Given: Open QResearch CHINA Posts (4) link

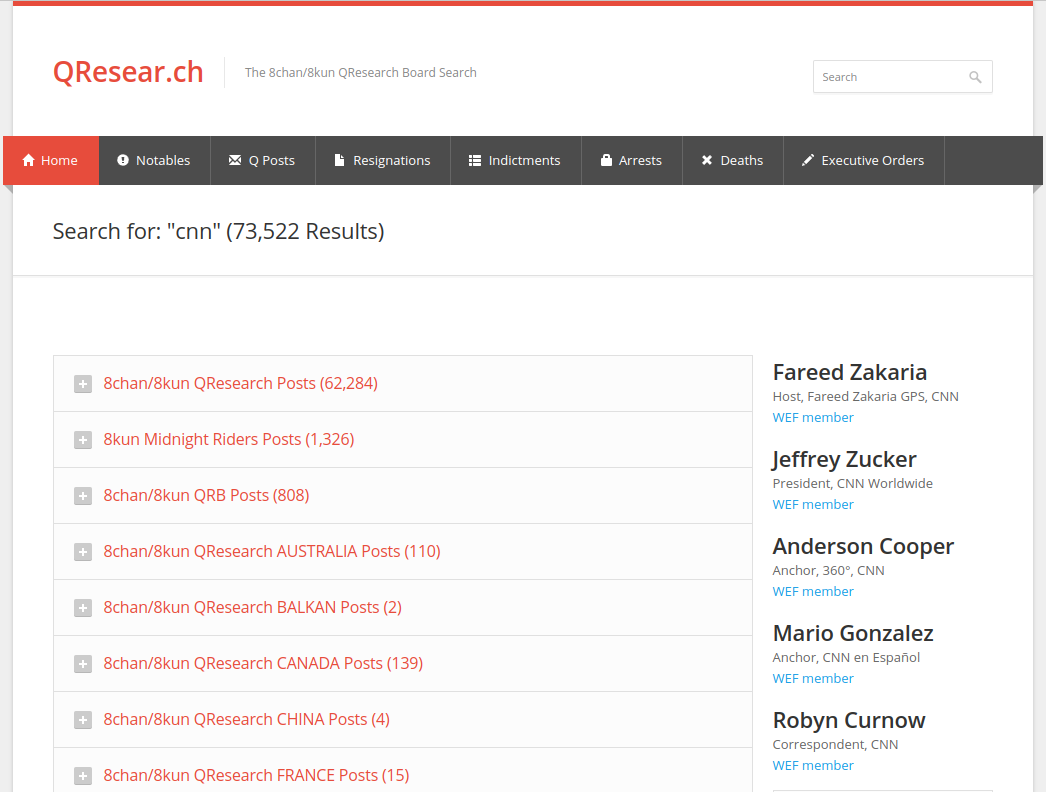Looking at the screenshot, I should [246, 719].
